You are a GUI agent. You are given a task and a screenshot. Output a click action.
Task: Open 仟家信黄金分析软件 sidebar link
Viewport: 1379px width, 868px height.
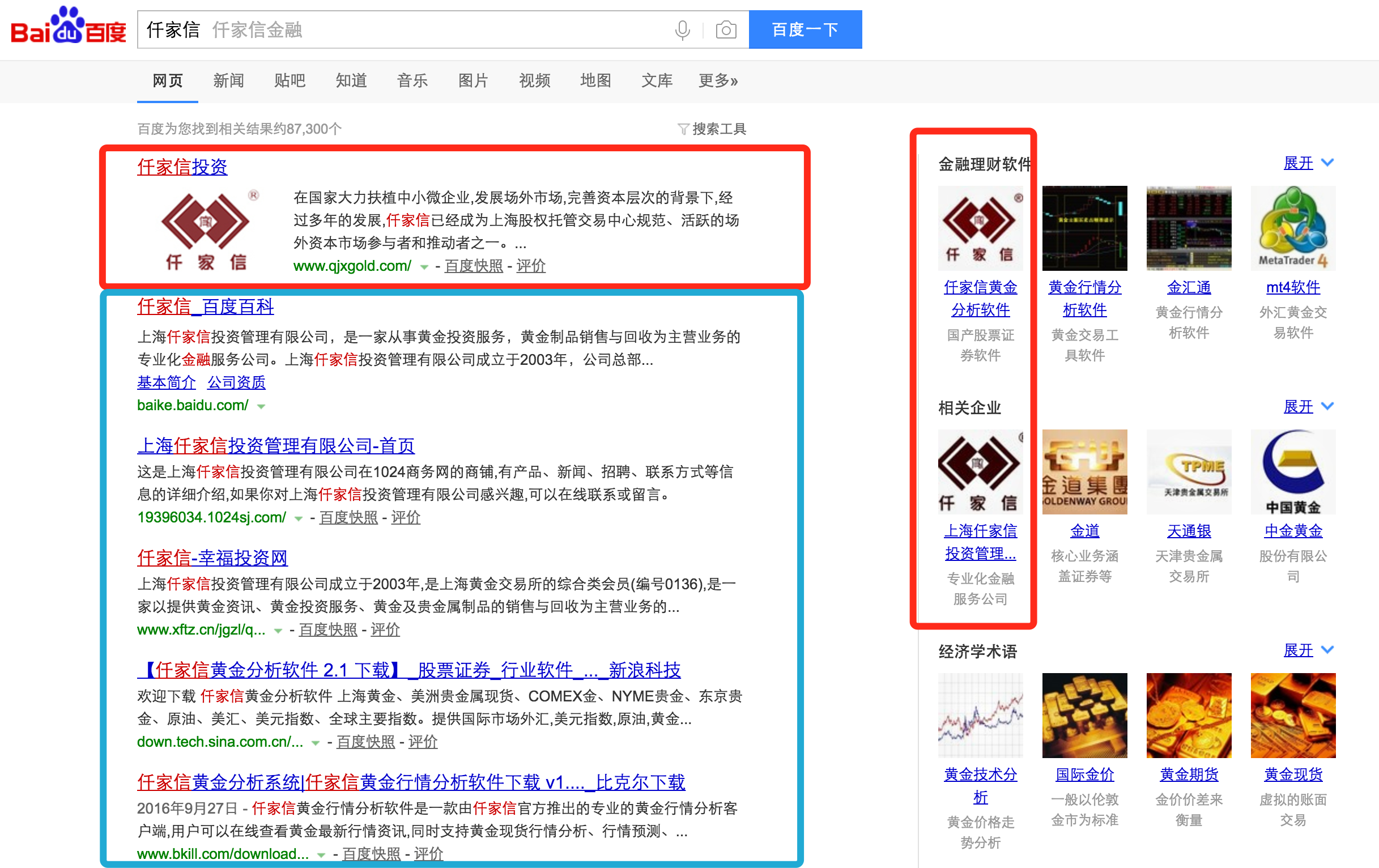tap(980, 298)
